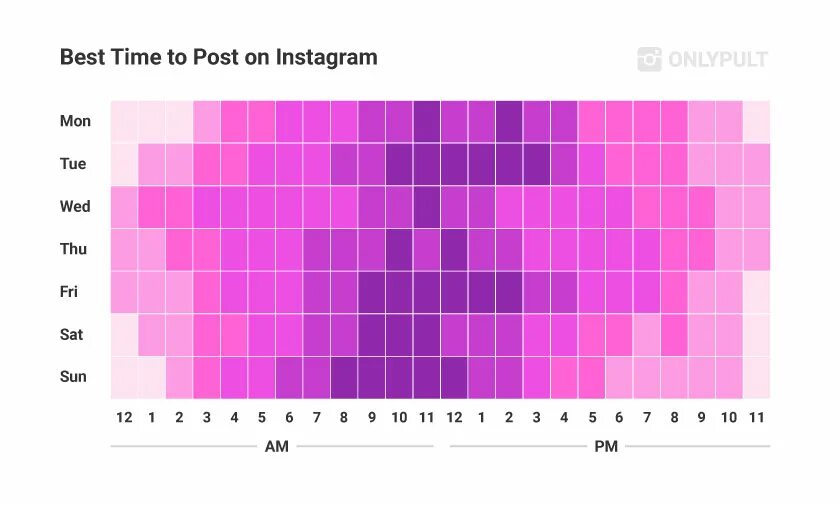Click the Fri row label

[x=69, y=292]
